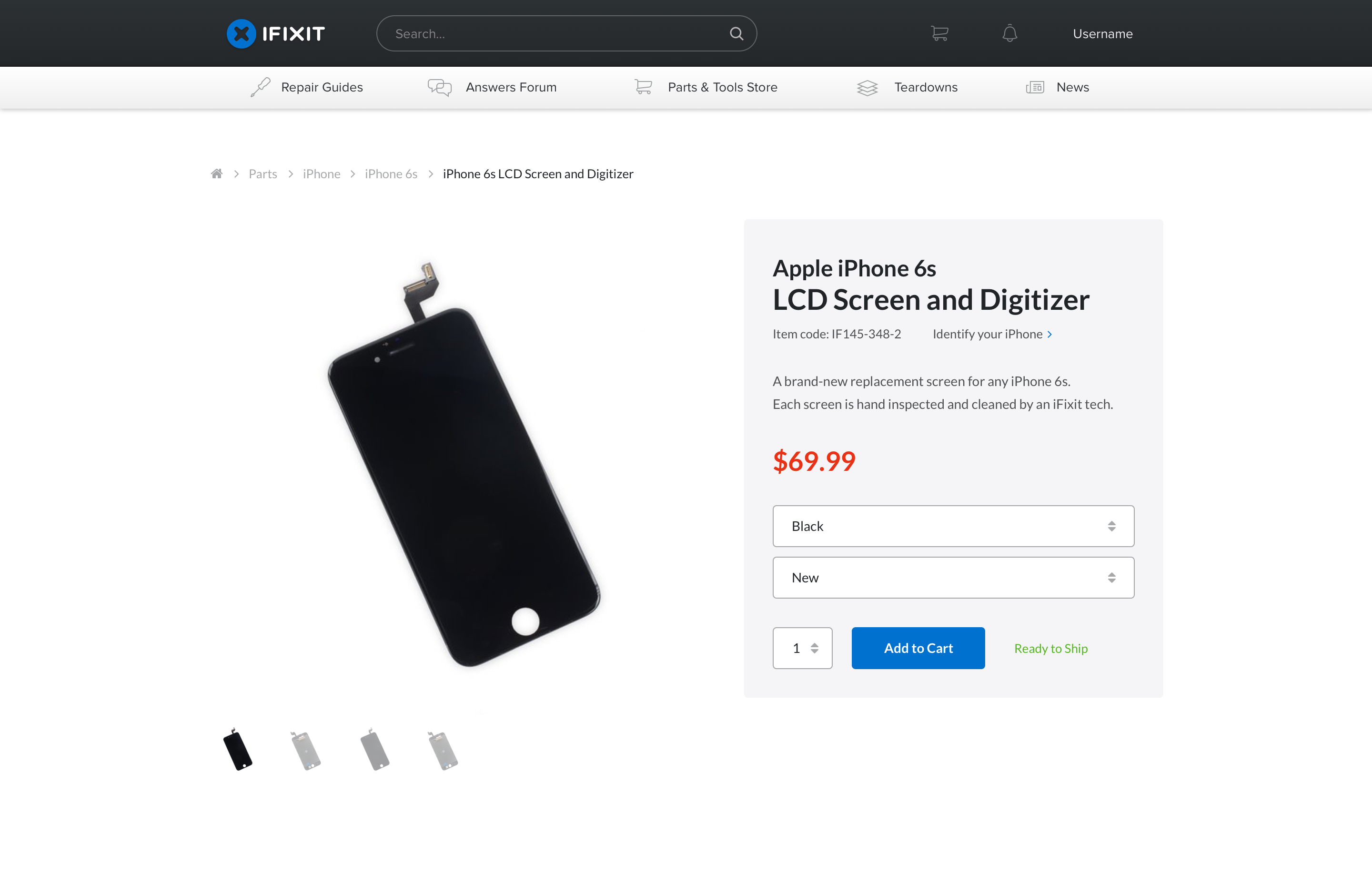
Task: Click the quantity stepper arrows
Action: click(x=814, y=648)
